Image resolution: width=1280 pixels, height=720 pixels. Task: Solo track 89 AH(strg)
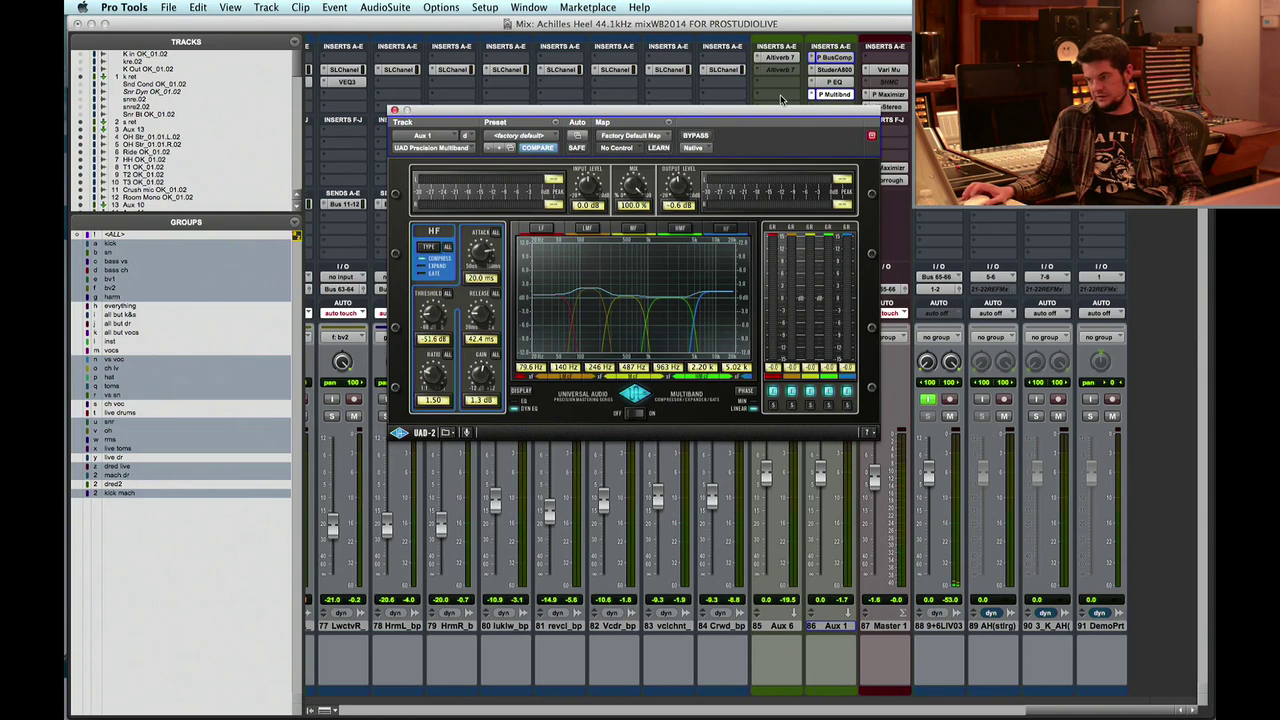[981, 416]
